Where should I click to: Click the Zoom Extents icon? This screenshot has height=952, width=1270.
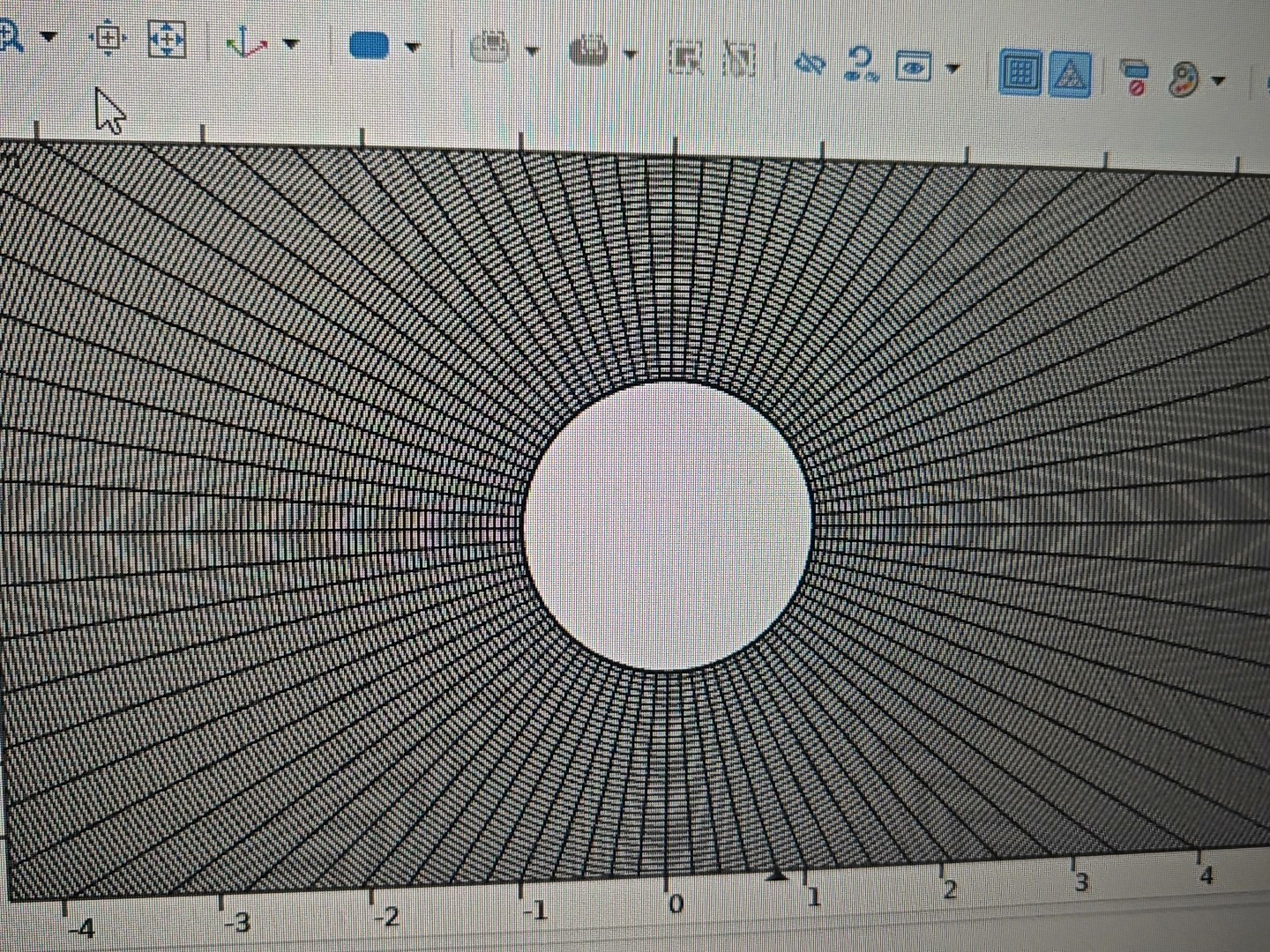pyautogui.click(x=166, y=40)
